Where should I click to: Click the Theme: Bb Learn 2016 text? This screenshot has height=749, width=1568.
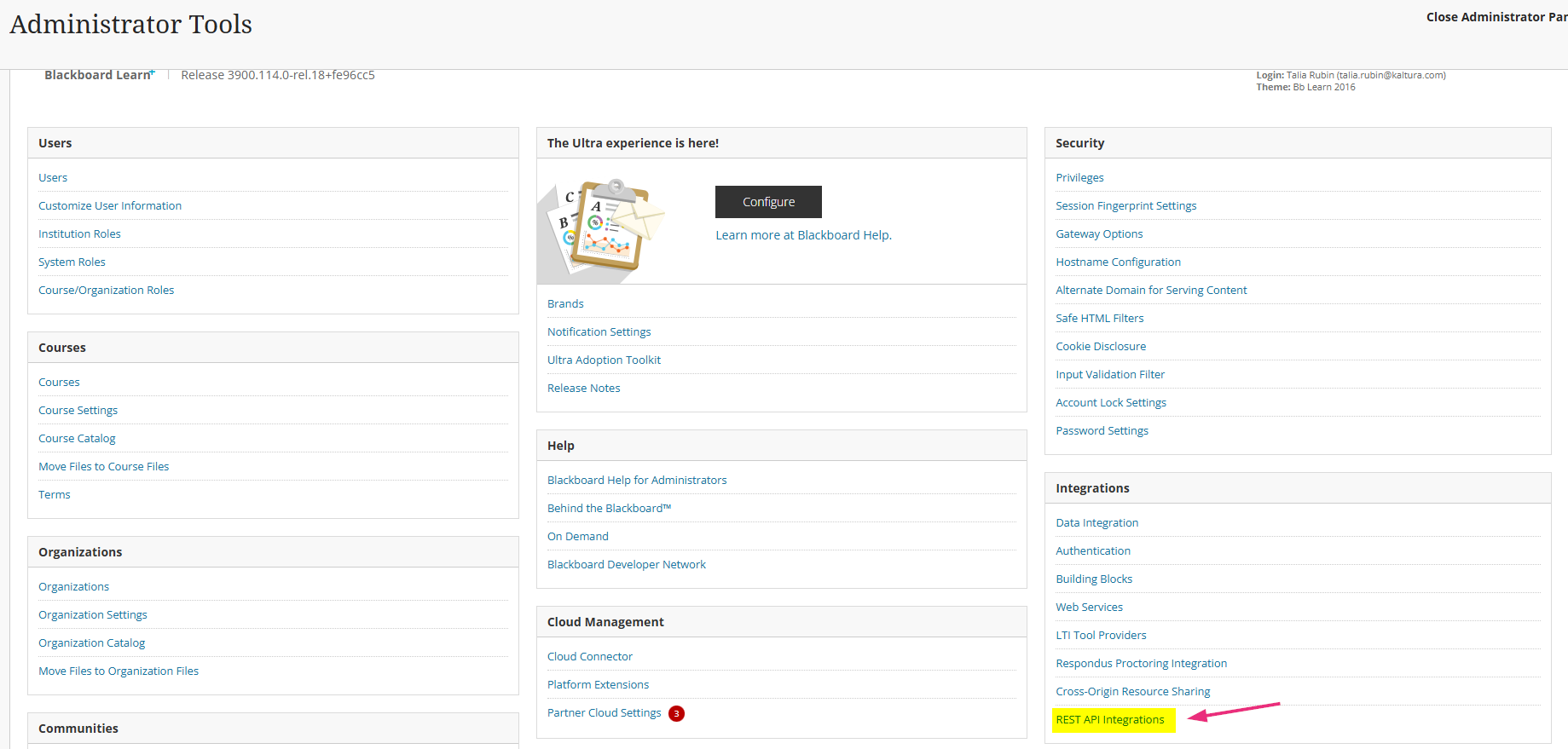coord(1305,87)
